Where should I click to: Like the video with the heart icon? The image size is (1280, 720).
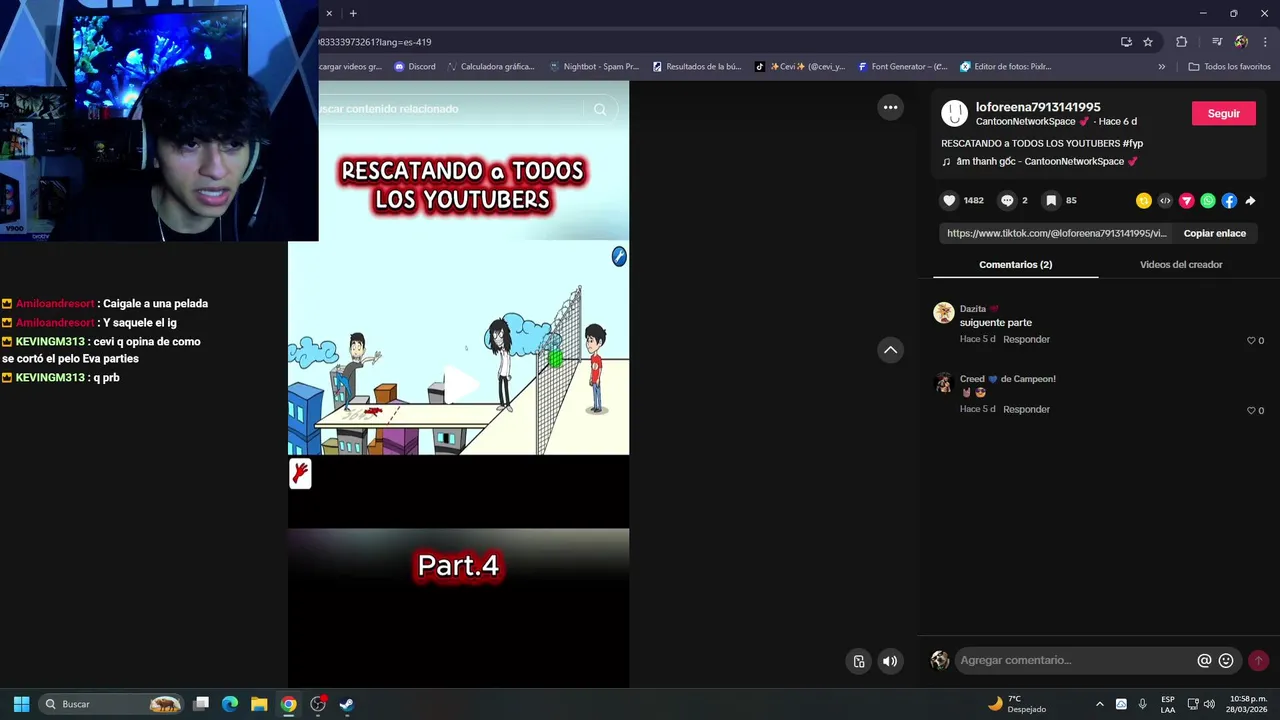click(949, 201)
